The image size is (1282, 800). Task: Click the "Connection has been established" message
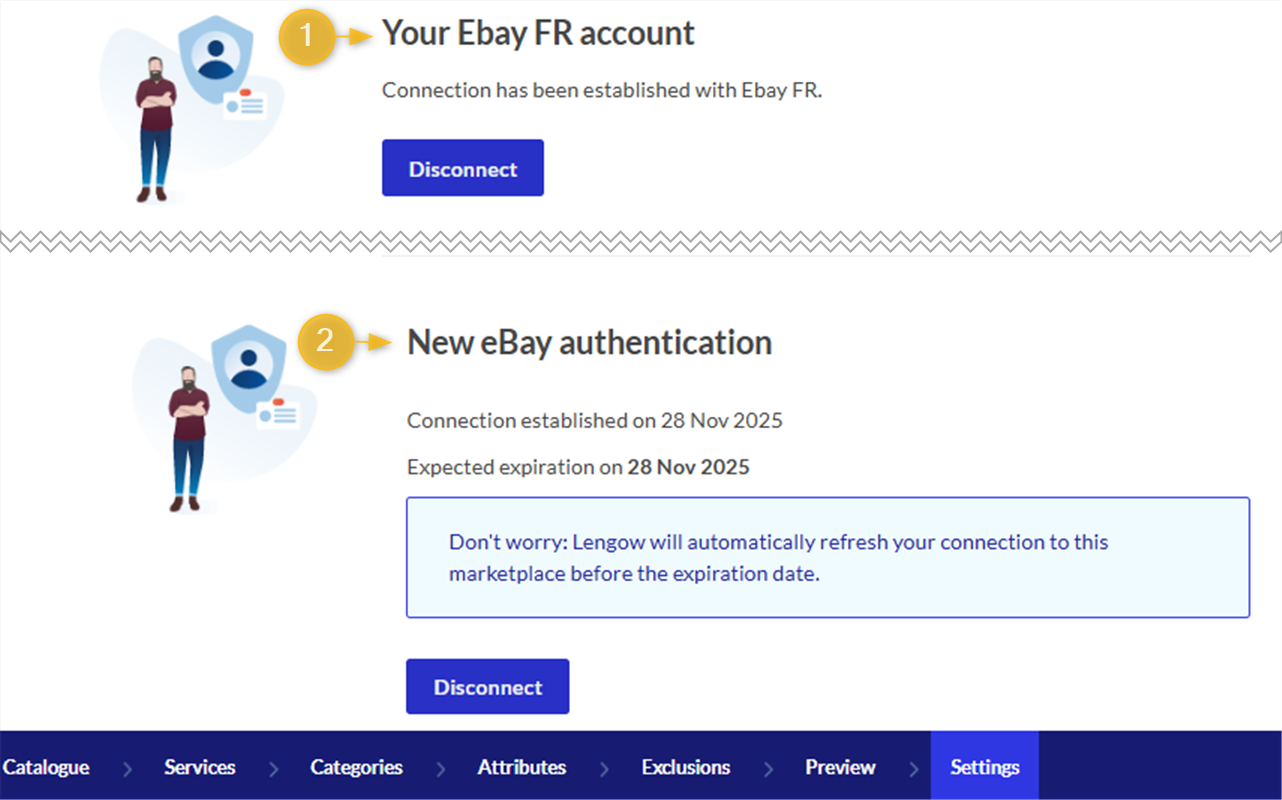click(x=601, y=90)
